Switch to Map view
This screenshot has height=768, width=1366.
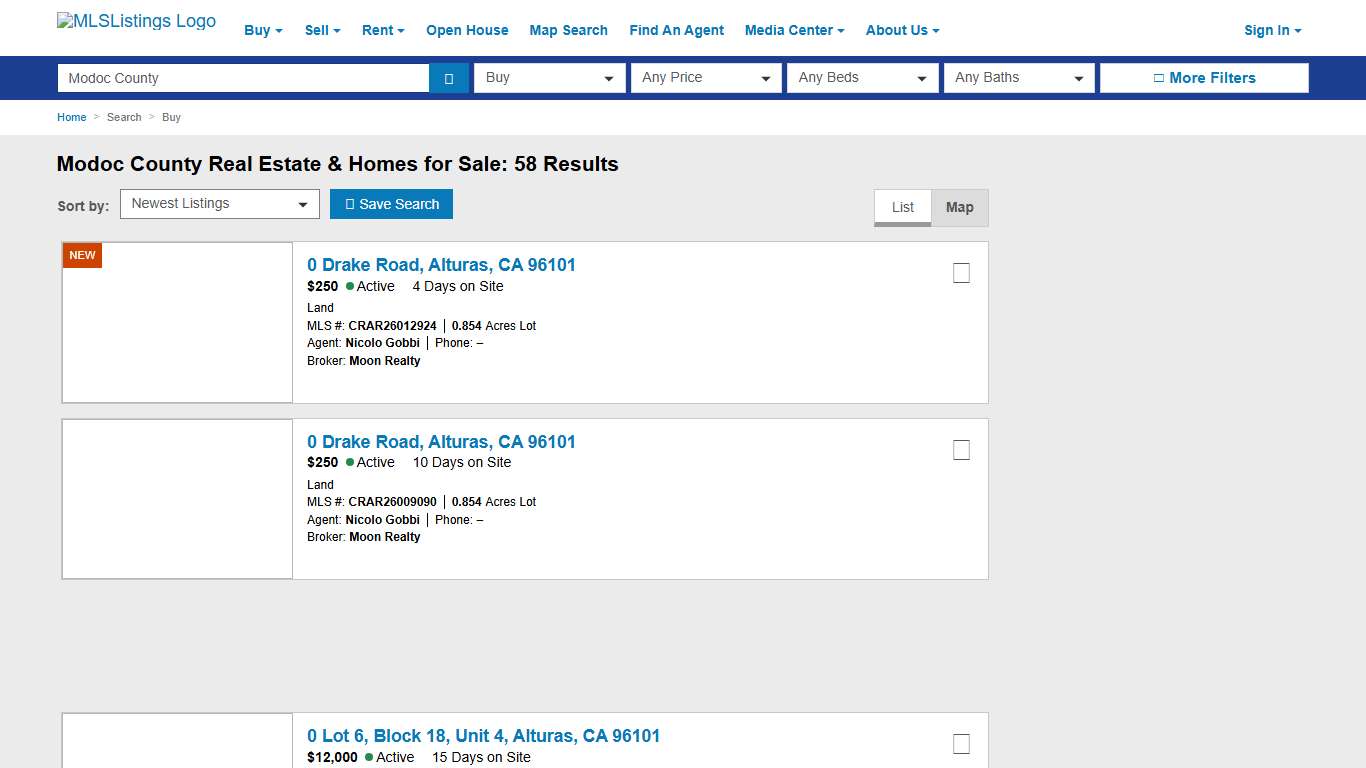click(x=959, y=207)
